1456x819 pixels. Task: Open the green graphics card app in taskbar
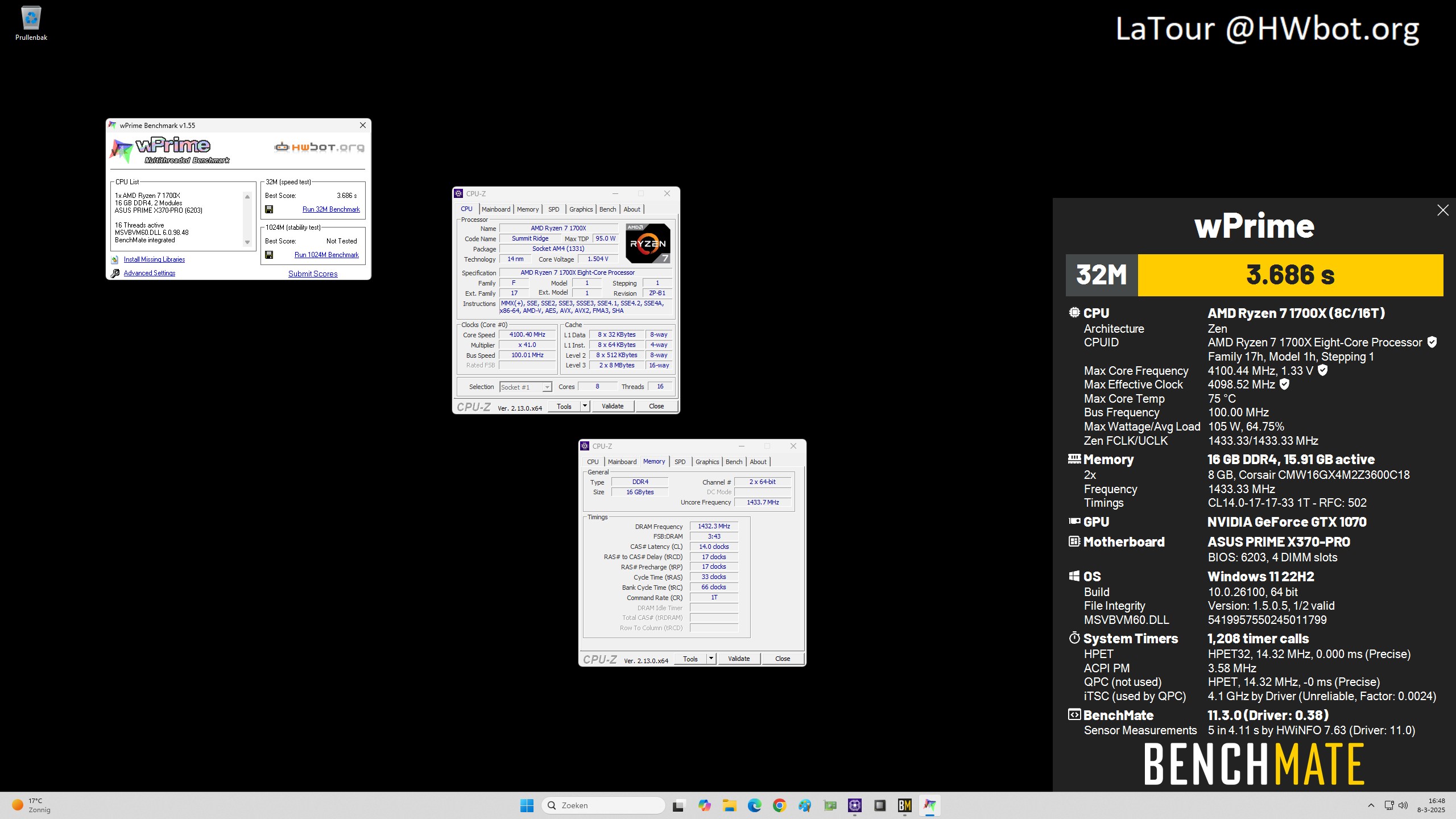(830, 805)
